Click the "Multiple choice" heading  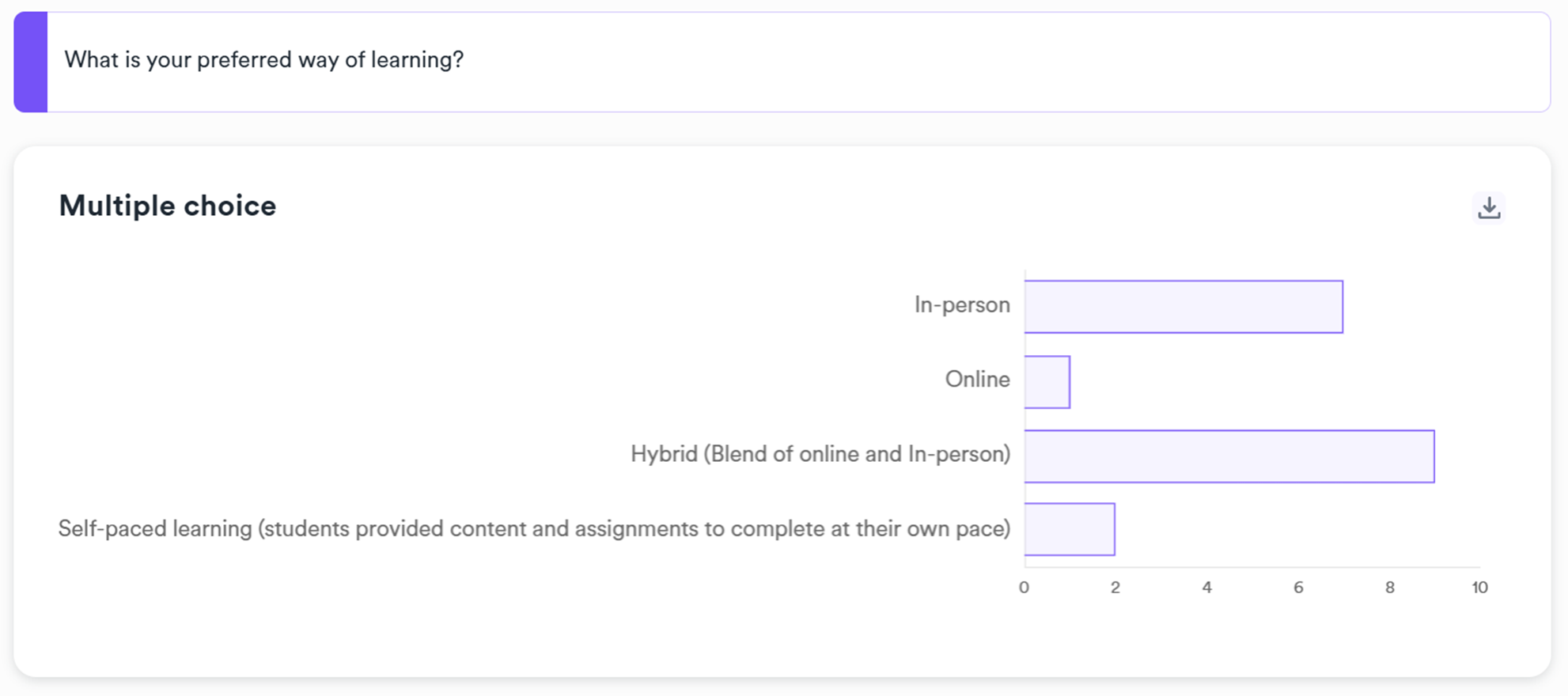click(168, 206)
